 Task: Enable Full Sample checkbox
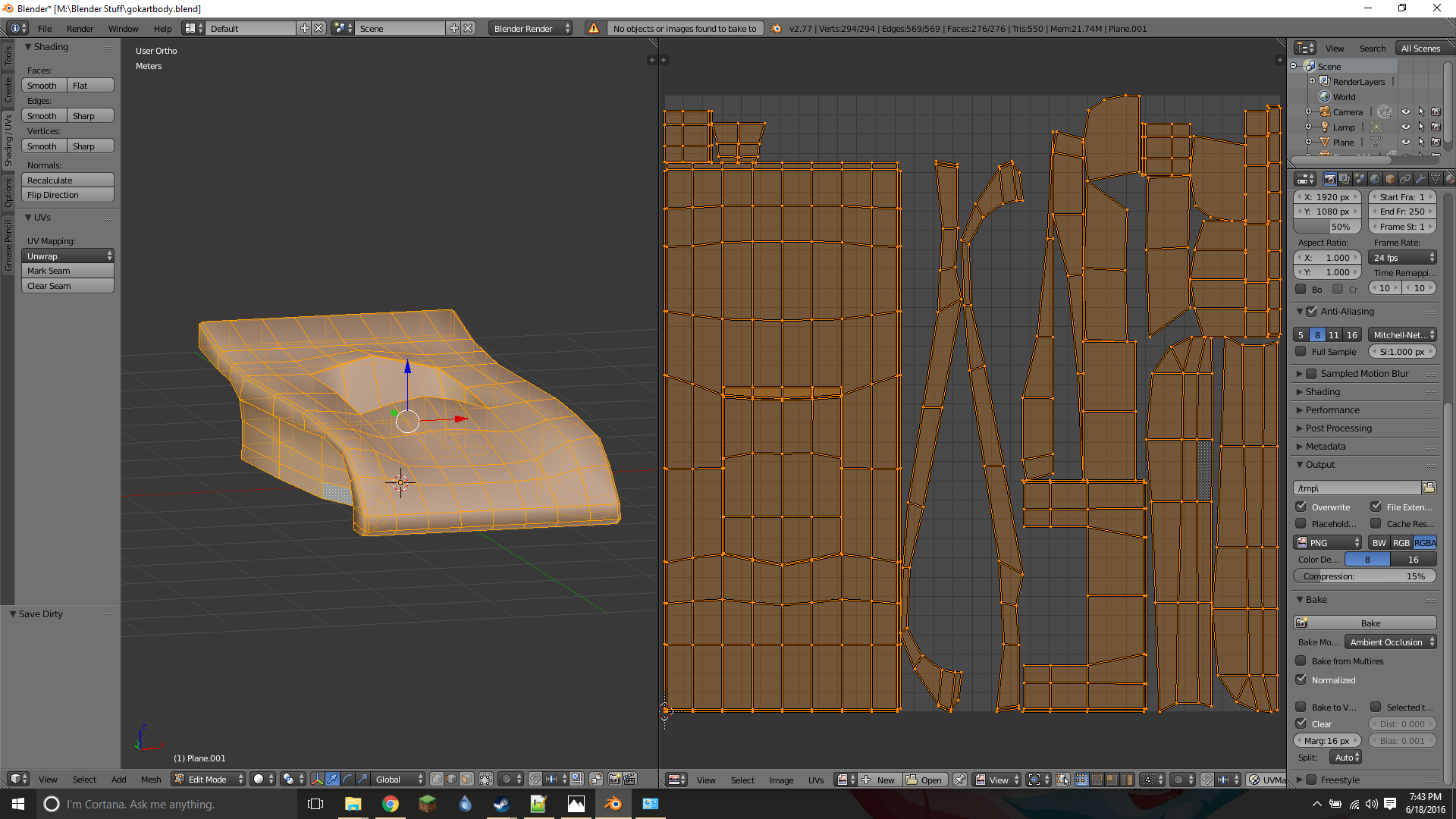1301,351
